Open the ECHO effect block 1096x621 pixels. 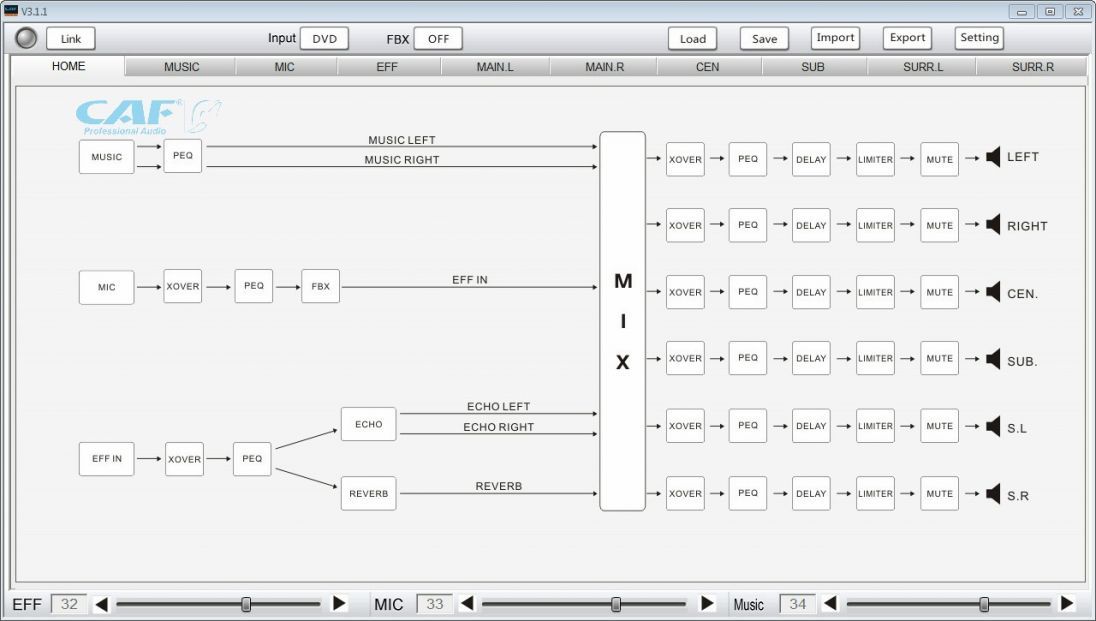click(368, 424)
